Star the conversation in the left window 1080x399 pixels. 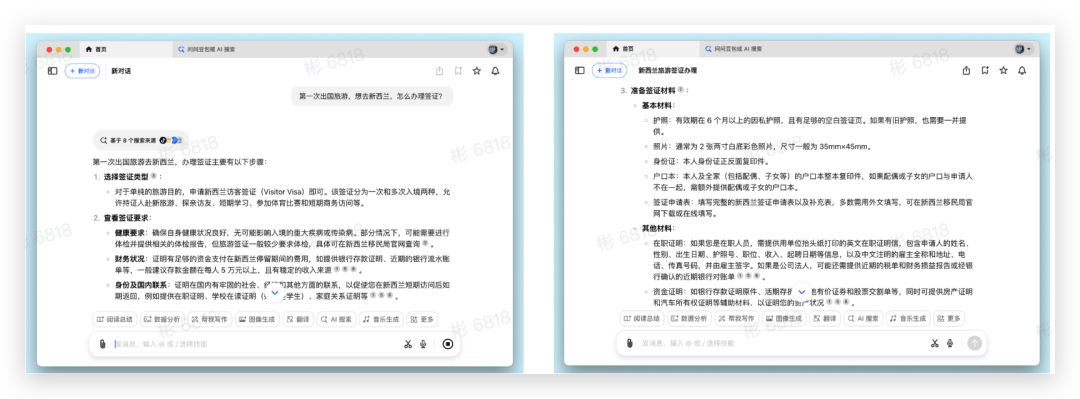[x=477, y=71]
